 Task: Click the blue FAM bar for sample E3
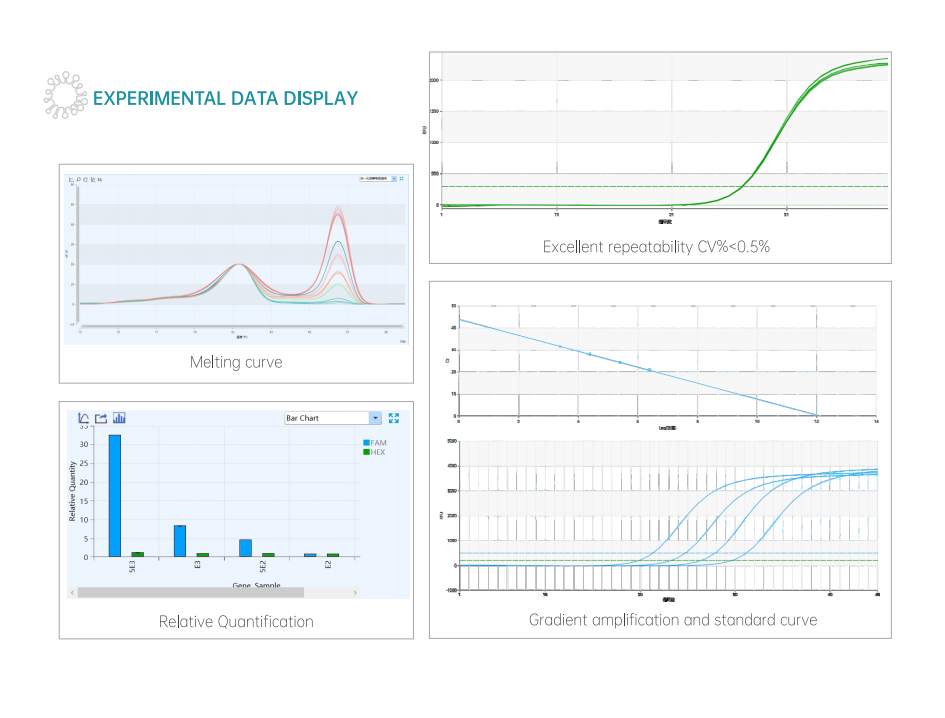pyautogui.click(x=180, y=541)
